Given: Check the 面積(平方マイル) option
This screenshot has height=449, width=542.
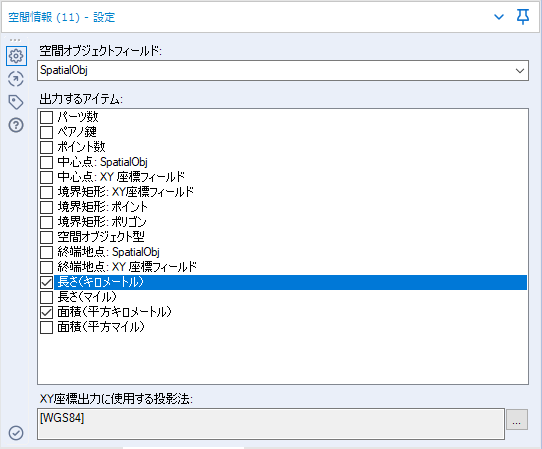Looking at the screenshot, I should pyautogui.click(x=46, y=327).
